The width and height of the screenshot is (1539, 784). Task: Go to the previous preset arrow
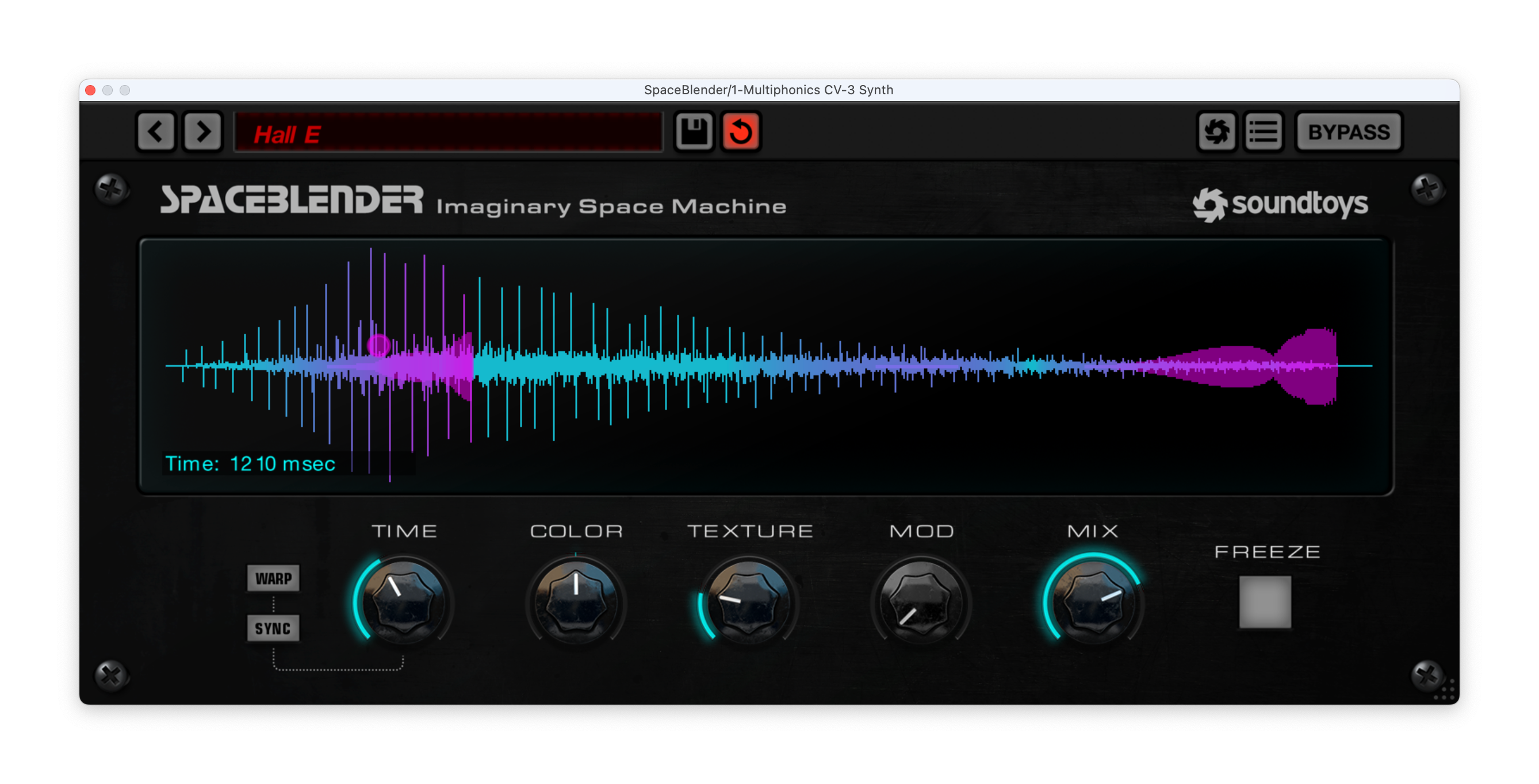[x=156, y=132]
